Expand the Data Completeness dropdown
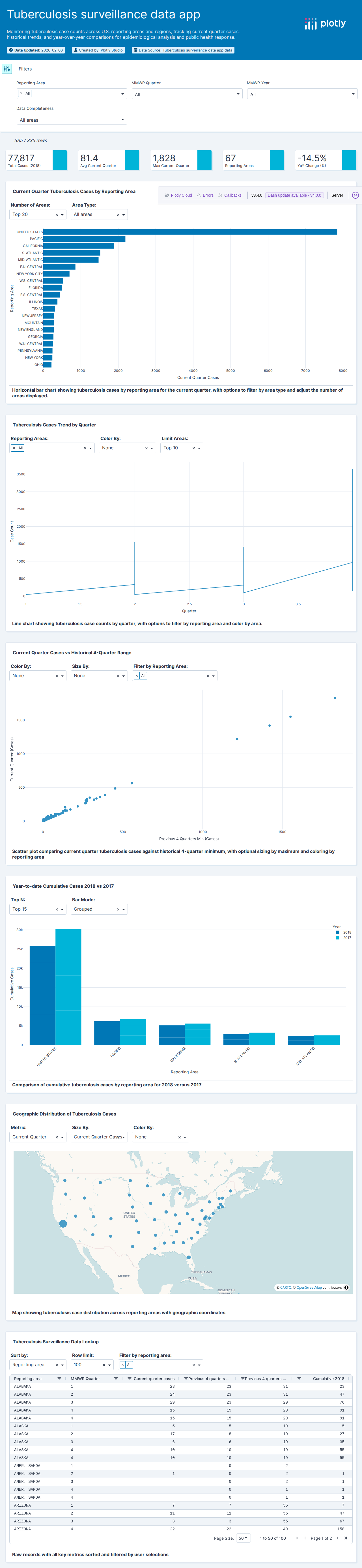 click(72, 120)
